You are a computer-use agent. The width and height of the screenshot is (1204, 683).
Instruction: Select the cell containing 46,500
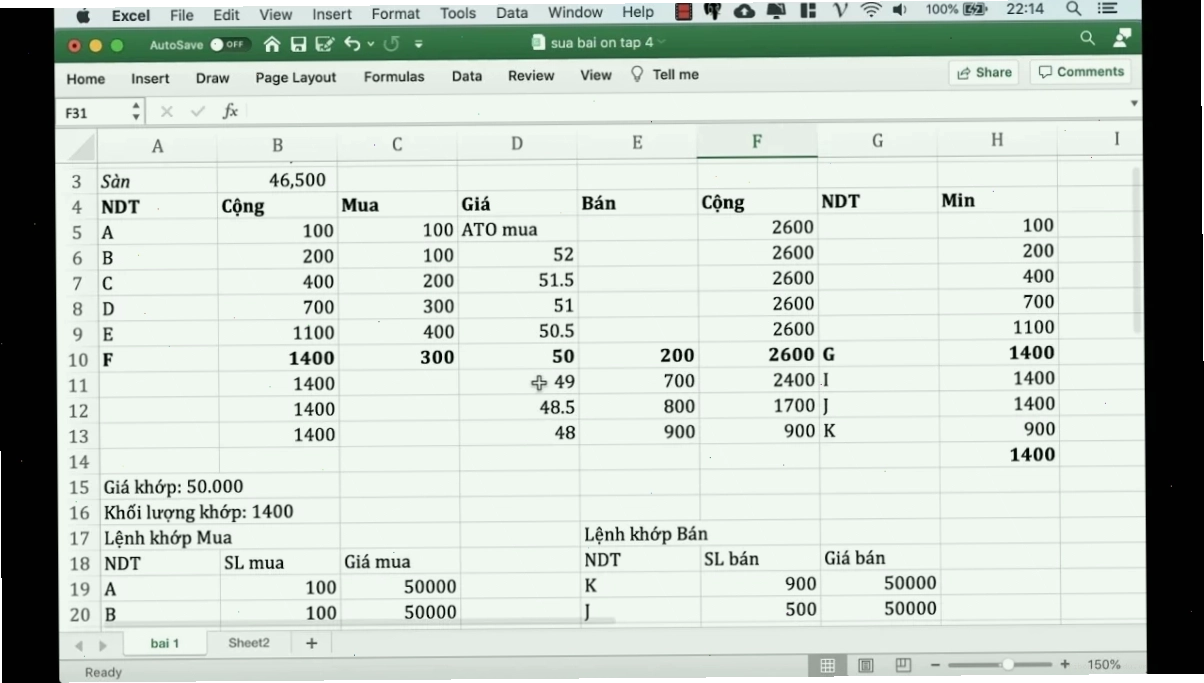click(x=278, y=180)
